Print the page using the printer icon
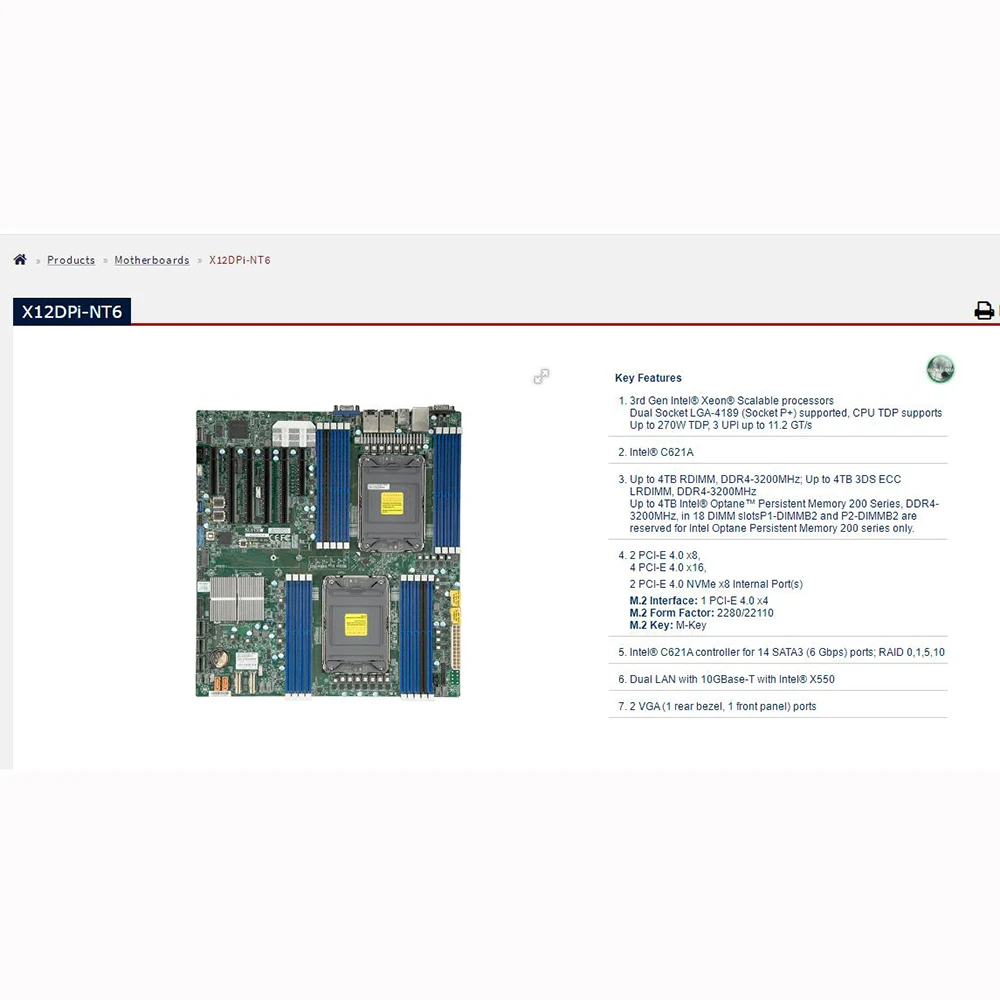The height and width of the screenshot is (1000, 1000). (983, 311)
